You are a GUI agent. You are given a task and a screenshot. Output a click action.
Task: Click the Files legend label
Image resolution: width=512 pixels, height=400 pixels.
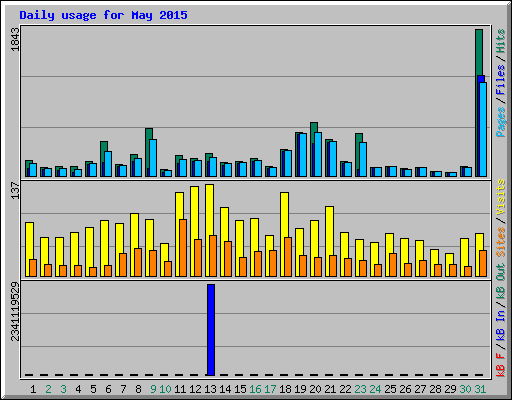[501, 80]
